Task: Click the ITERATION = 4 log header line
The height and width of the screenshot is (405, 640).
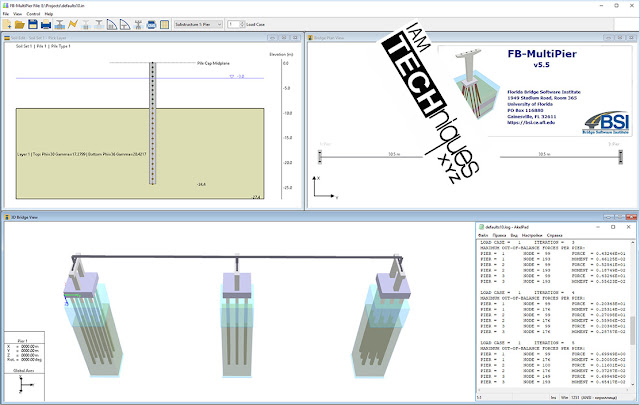Action: (x=527, y=293)
